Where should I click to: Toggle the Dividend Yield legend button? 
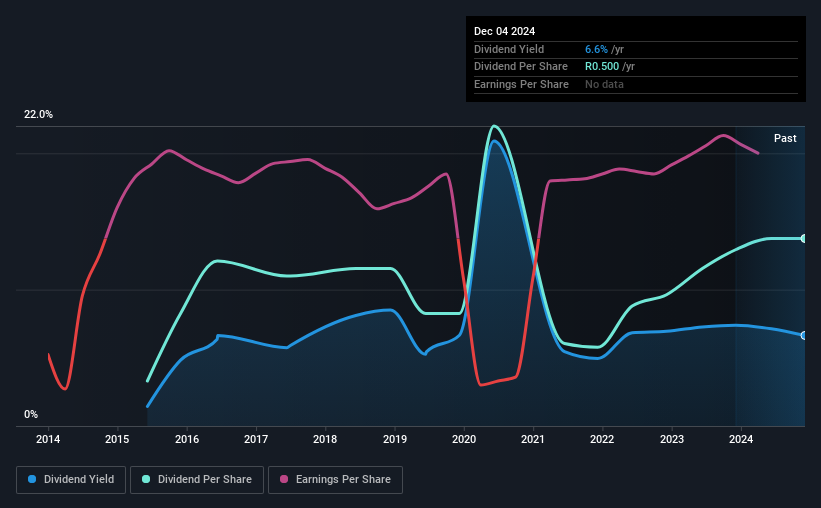pyautogui.click(x=71, y=480)
